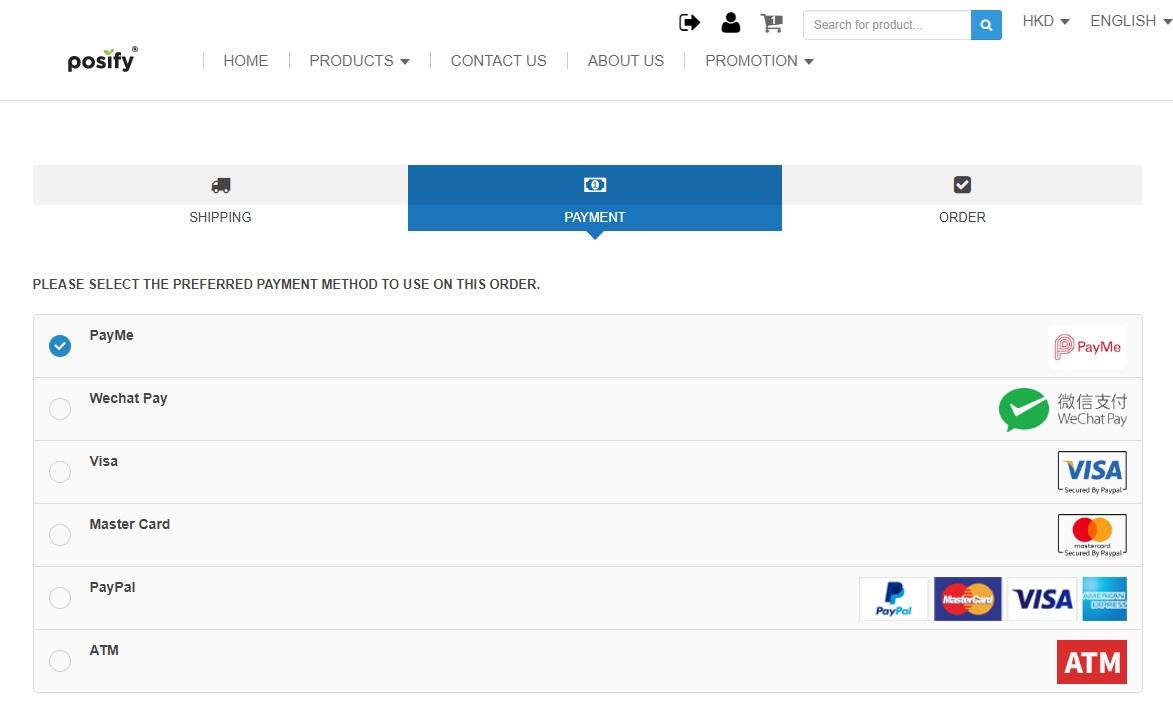This screenshot has width=1173, height=703.
Task: Select the PayMe radio button
Action: click(x=60, y=346)
